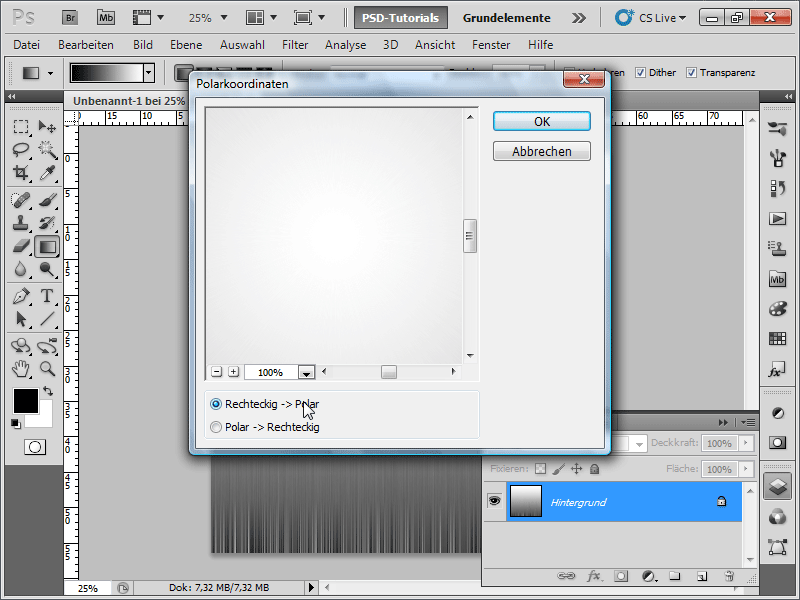Toggle lock all in Fixieren row
This screenshot has height=600, width=800.
pyautogui.click(x=594, y=468)
